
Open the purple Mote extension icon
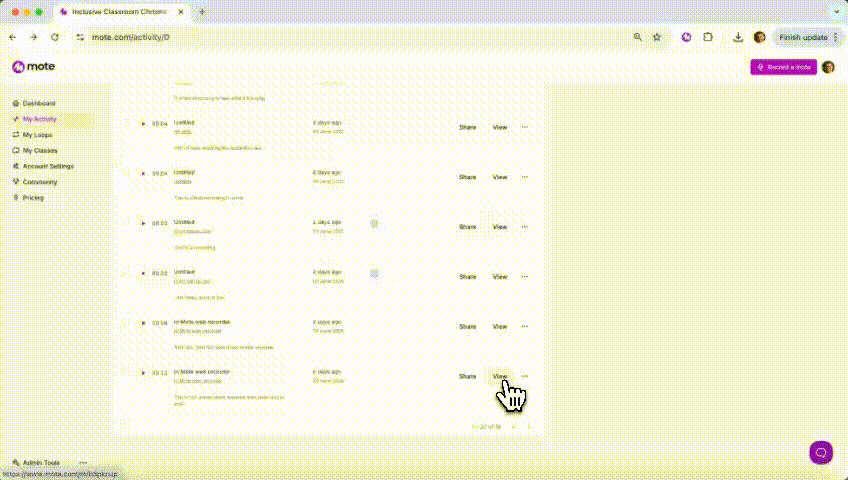click(x=686, y=37)
